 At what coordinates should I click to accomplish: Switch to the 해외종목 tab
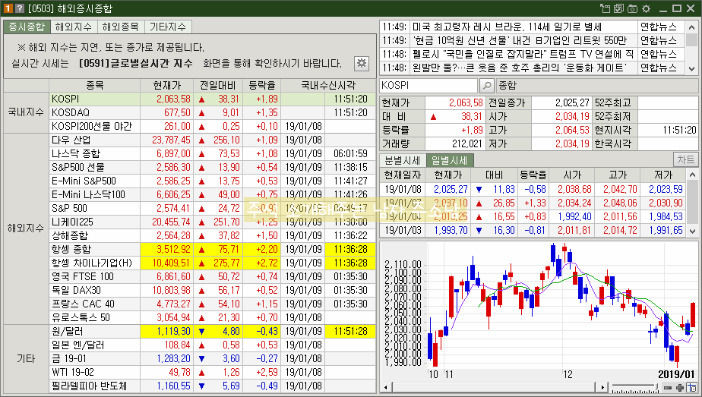(x=121, y=27)
